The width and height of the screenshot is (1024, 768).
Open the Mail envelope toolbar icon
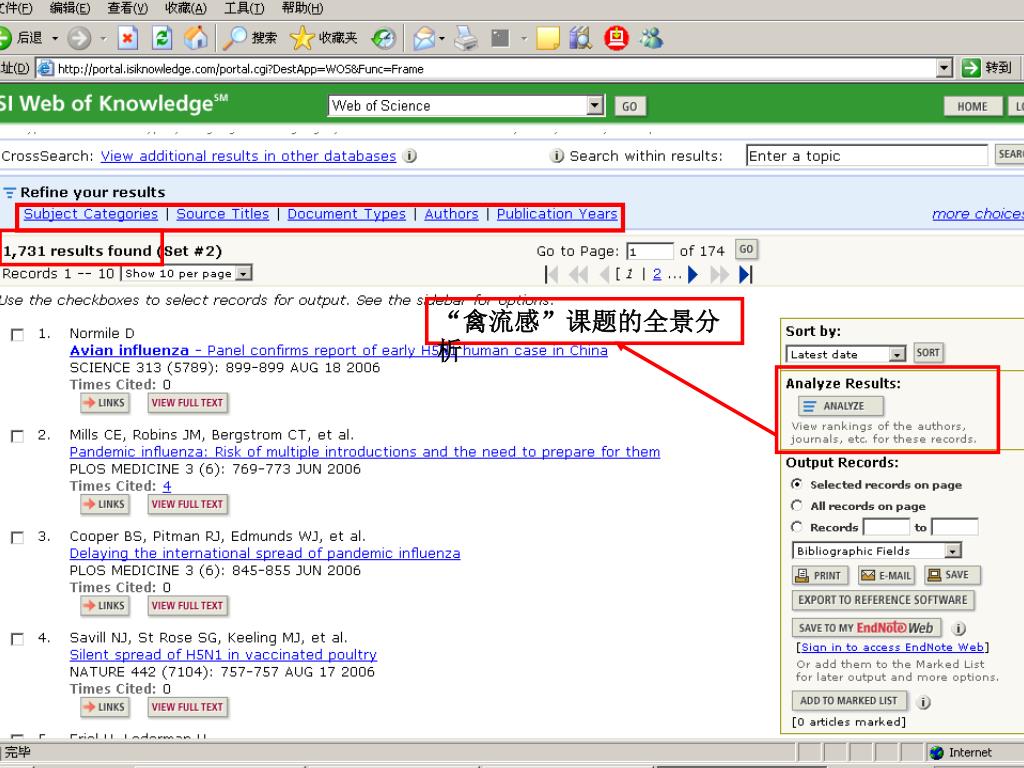[x=424, y=38]
